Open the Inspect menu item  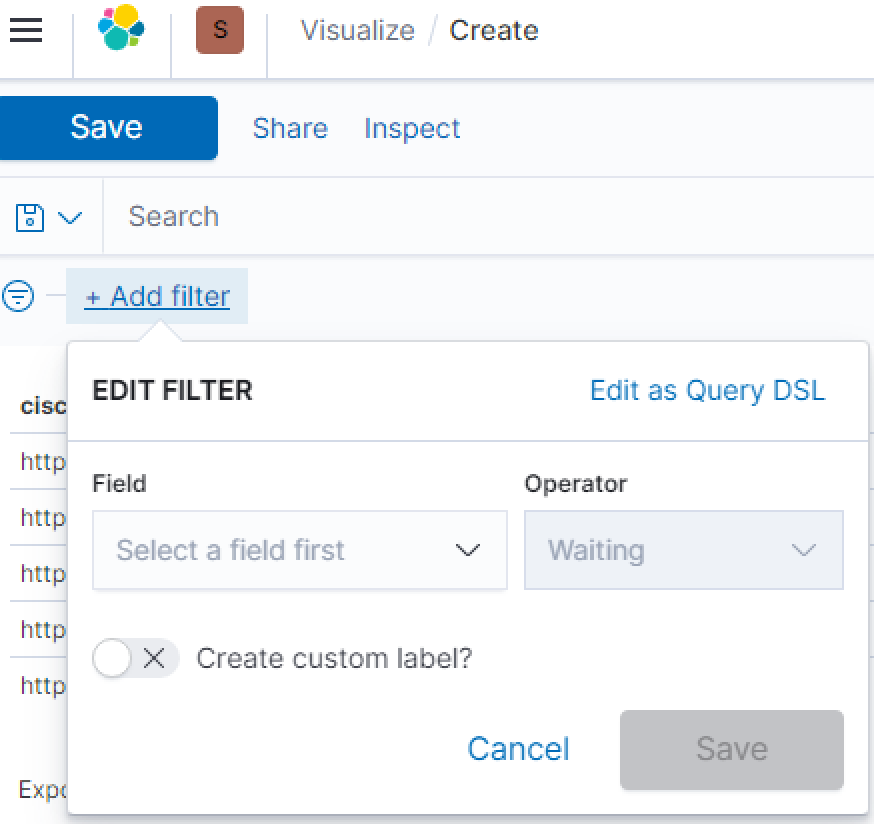(x=412, y=128)
